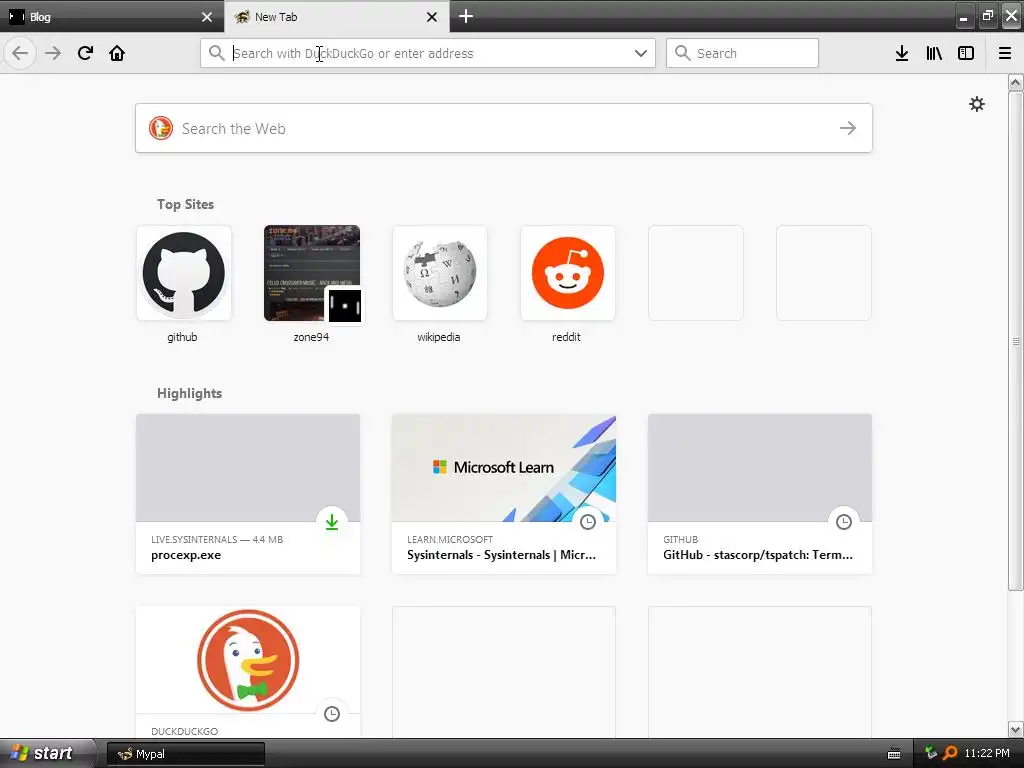Click the orange magnifier tray icon
The width and height of the screenshot is (1024, 768).
950,753
